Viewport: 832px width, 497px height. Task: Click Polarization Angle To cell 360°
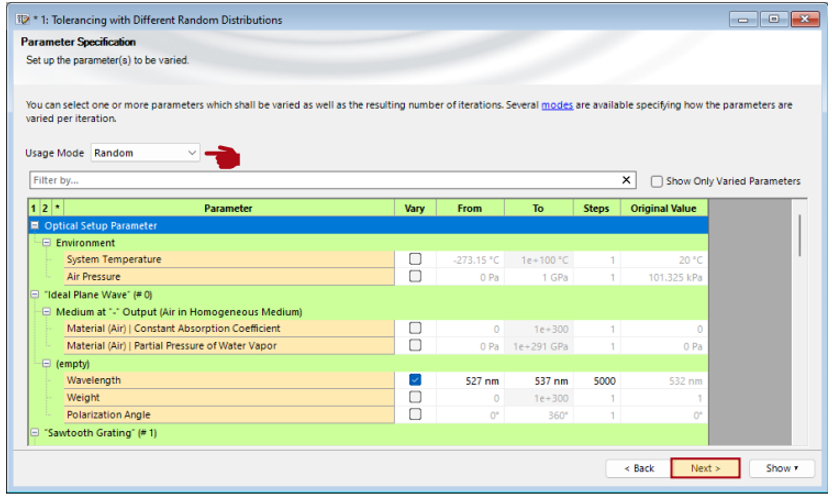(x=538, y=415)
